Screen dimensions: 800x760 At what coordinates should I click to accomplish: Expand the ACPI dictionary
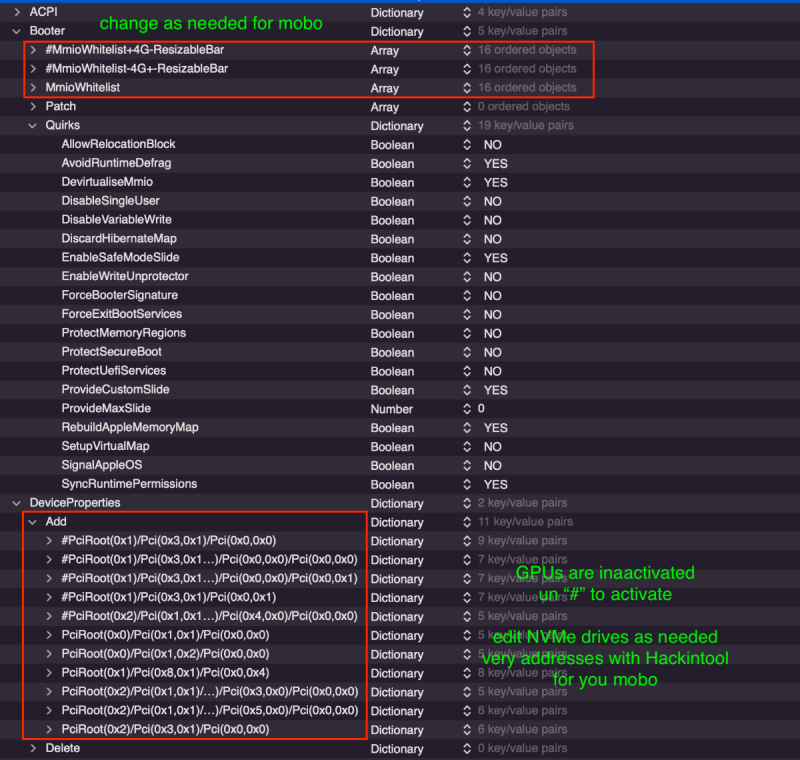(18, 13)
